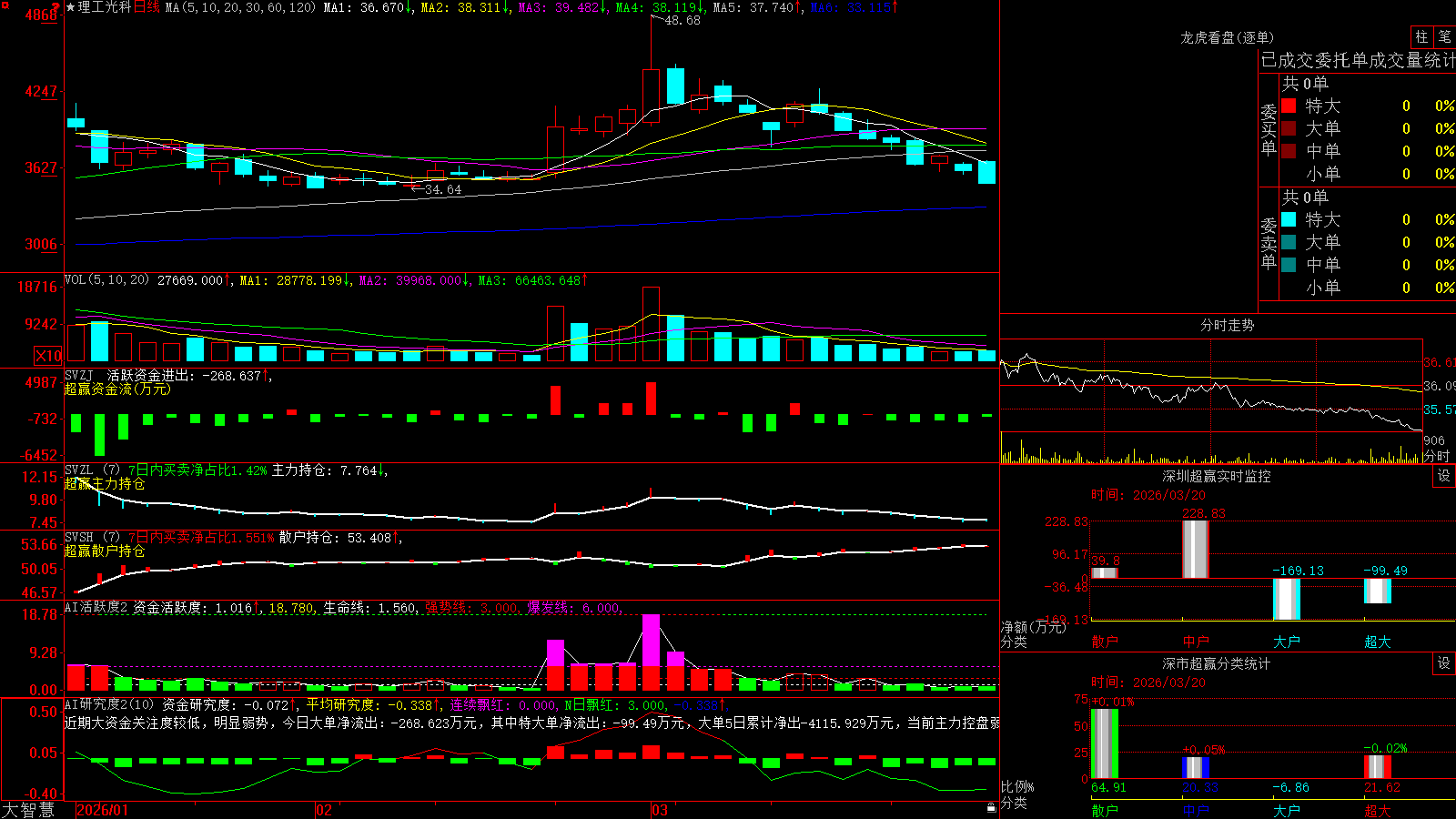Click the 小单 row under 委卖单
The image size is (1456, 819).
(x=1368, y=288)
